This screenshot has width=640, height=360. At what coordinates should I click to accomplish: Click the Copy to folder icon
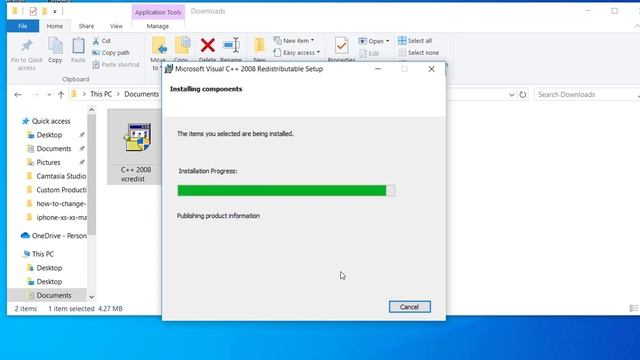pos(182,46)
